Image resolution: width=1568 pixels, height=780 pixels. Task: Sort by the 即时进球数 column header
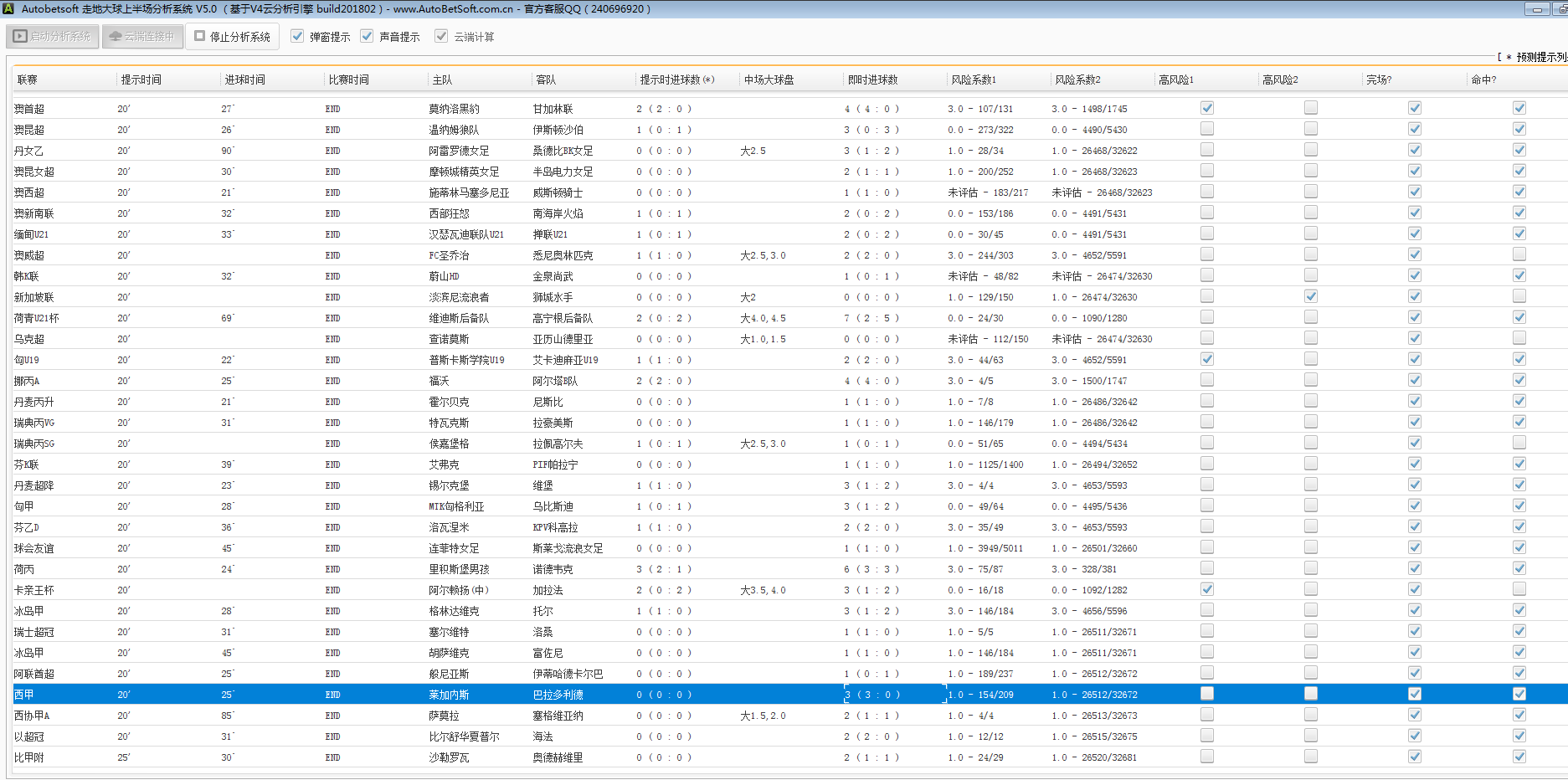coord(872,80)
